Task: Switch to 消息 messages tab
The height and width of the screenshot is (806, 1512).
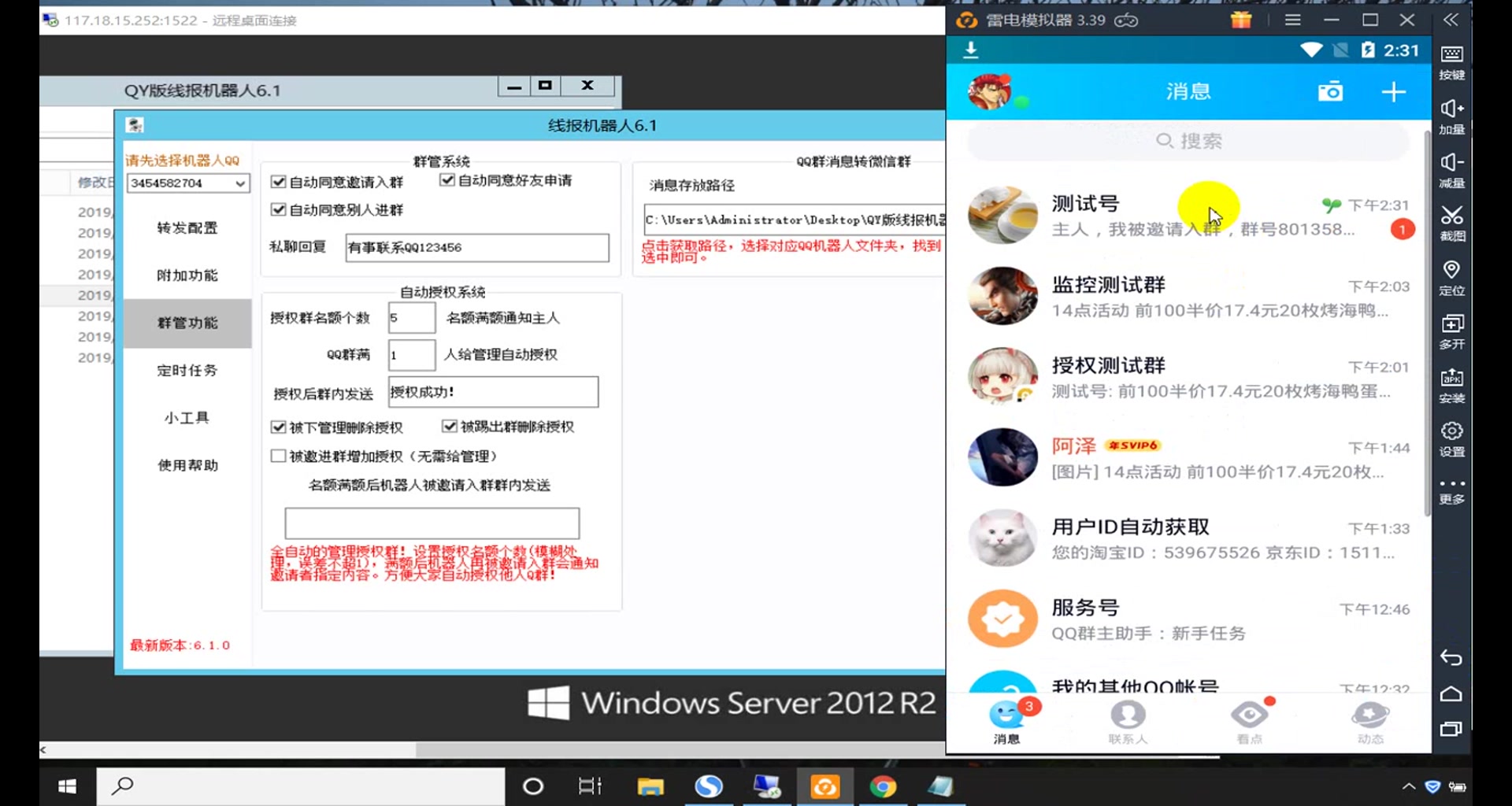Action: [x=1007, y=723]
